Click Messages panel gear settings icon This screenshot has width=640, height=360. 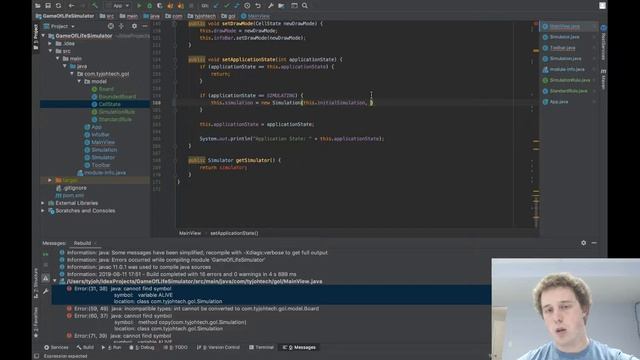coord(584,243)
